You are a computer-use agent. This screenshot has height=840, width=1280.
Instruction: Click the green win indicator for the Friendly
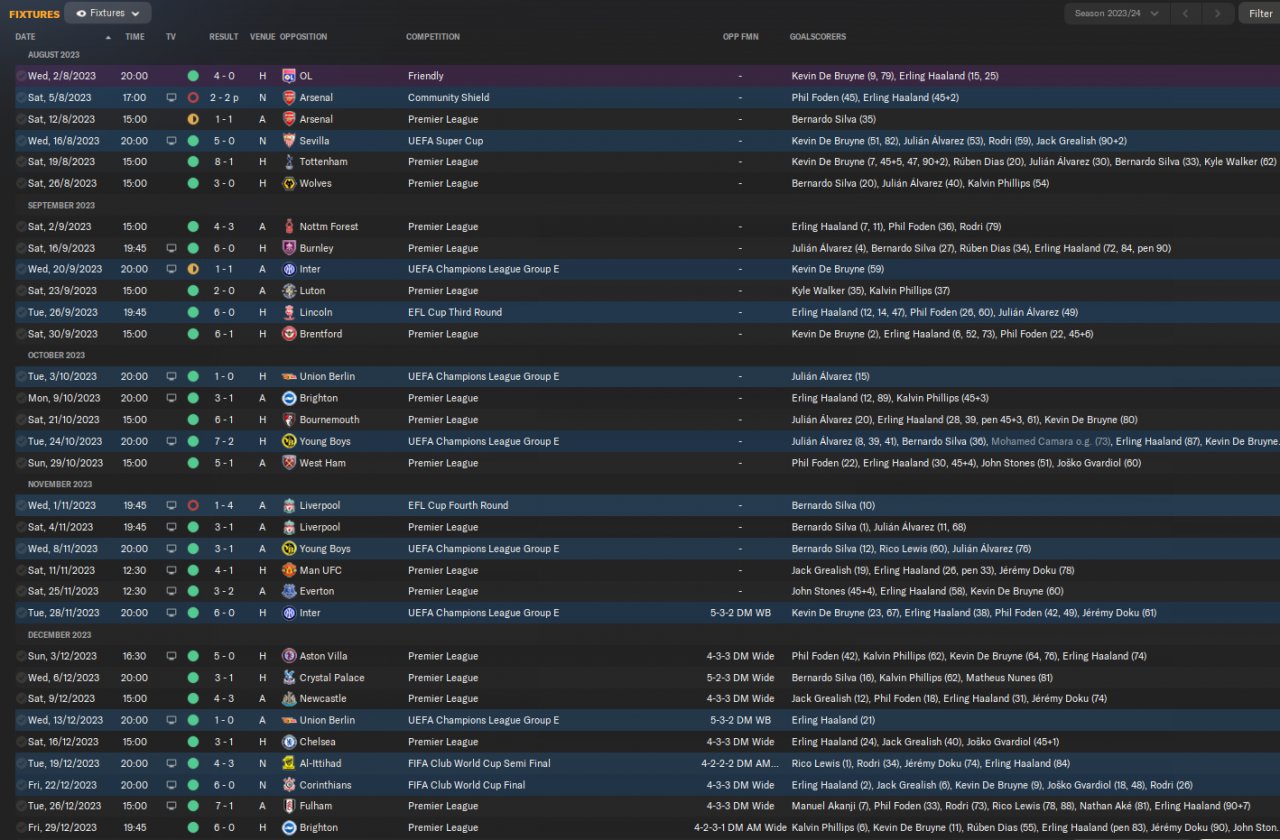pos(193,76)
